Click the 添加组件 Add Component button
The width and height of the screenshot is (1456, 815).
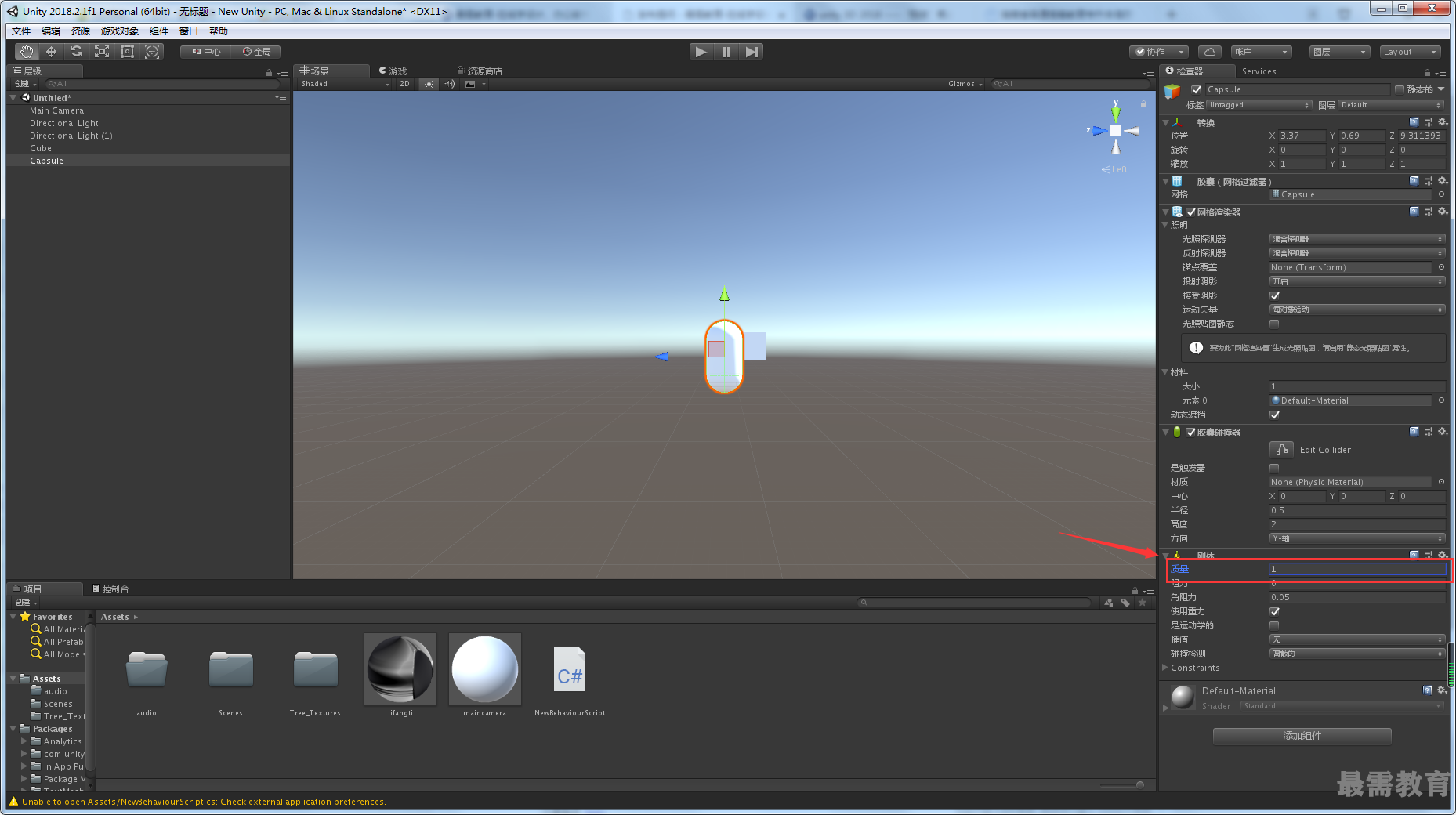[1302, 736]
